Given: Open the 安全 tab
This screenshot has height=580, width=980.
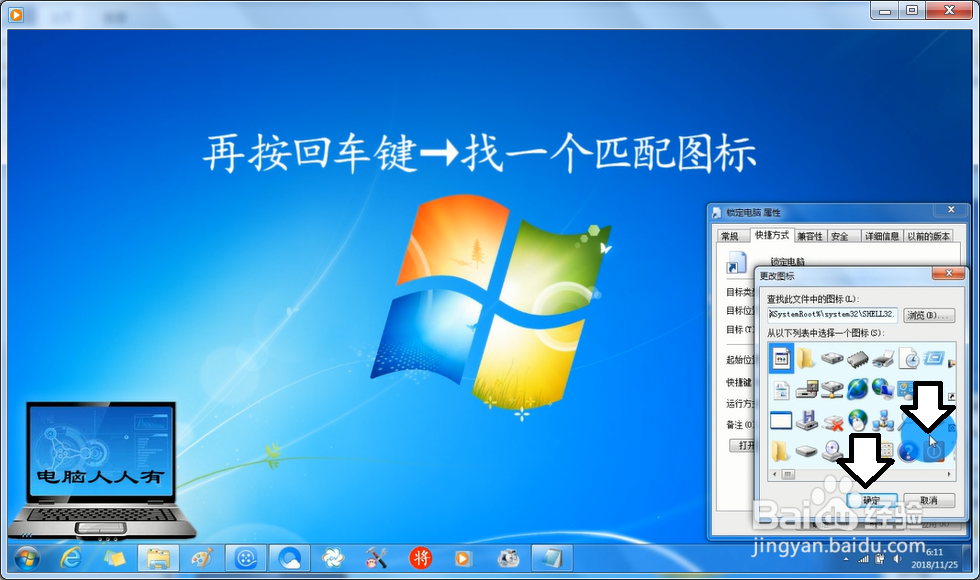Looking at the screenshot, I should (839, 236).
